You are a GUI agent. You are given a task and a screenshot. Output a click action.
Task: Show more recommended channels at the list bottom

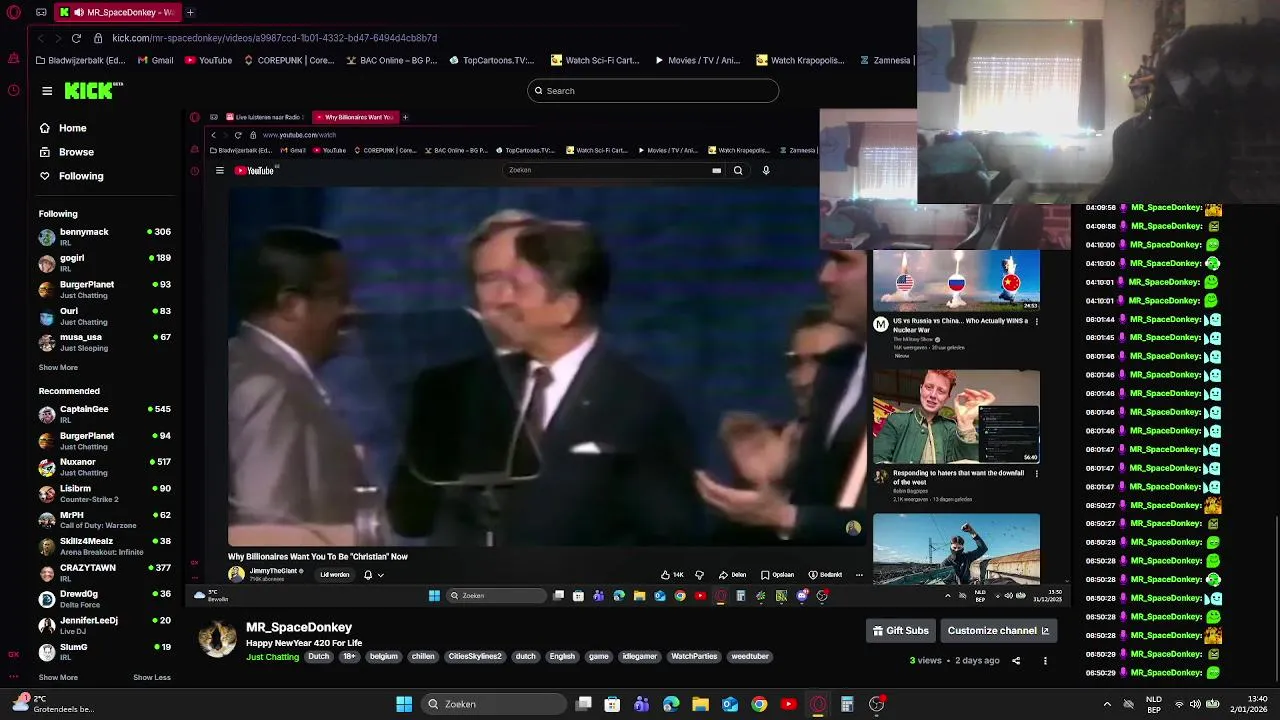pos(58,677)
